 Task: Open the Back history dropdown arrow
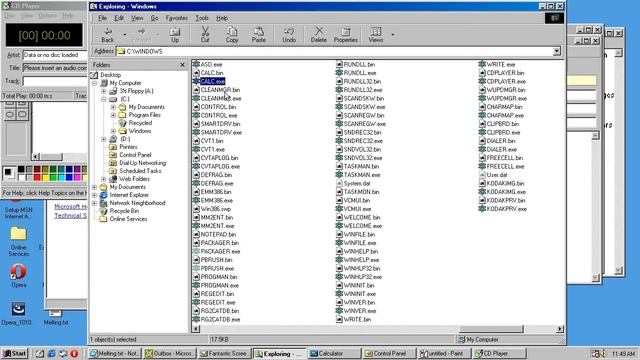124,35
